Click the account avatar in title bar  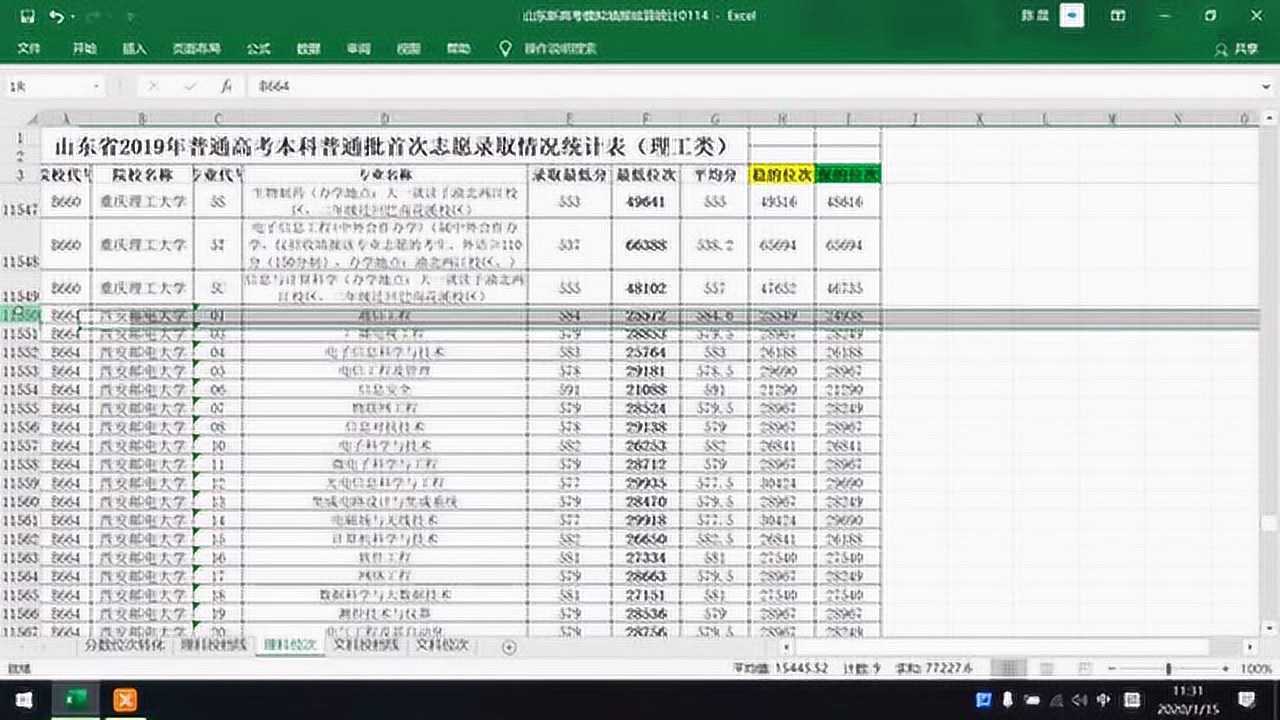point(1072,16)
